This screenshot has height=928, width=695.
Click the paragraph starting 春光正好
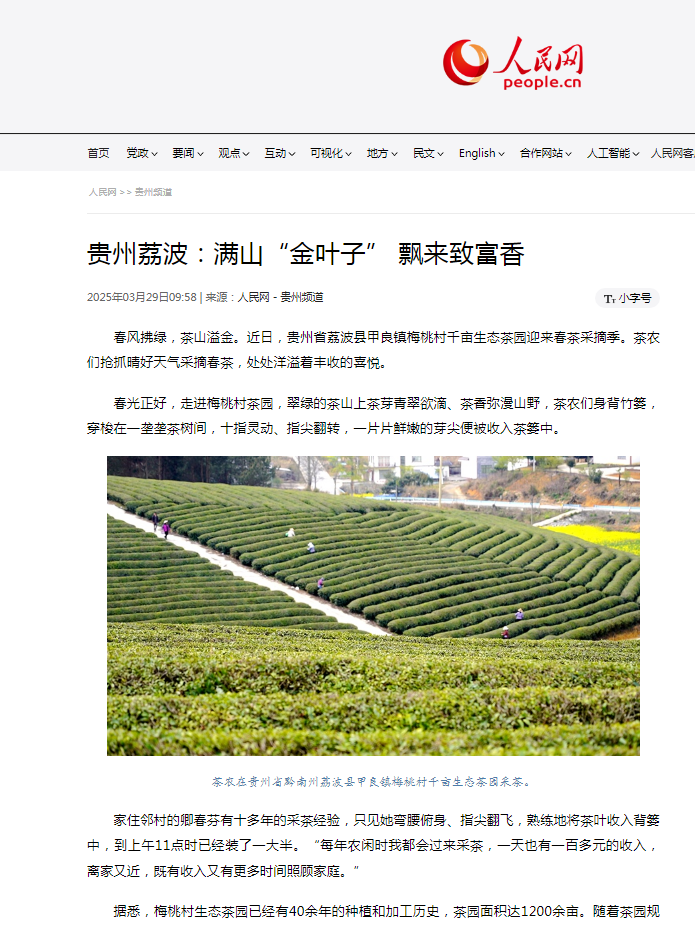[x=373, y=416]
